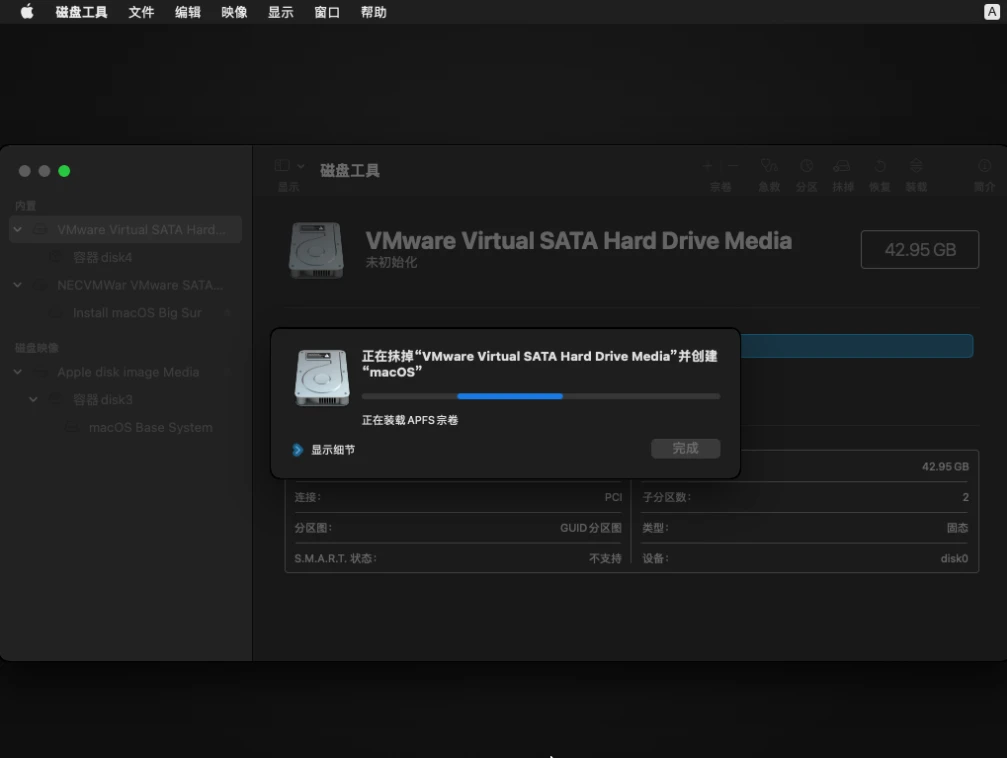Click the hard drive icon in erase dialog

(322, 378)
